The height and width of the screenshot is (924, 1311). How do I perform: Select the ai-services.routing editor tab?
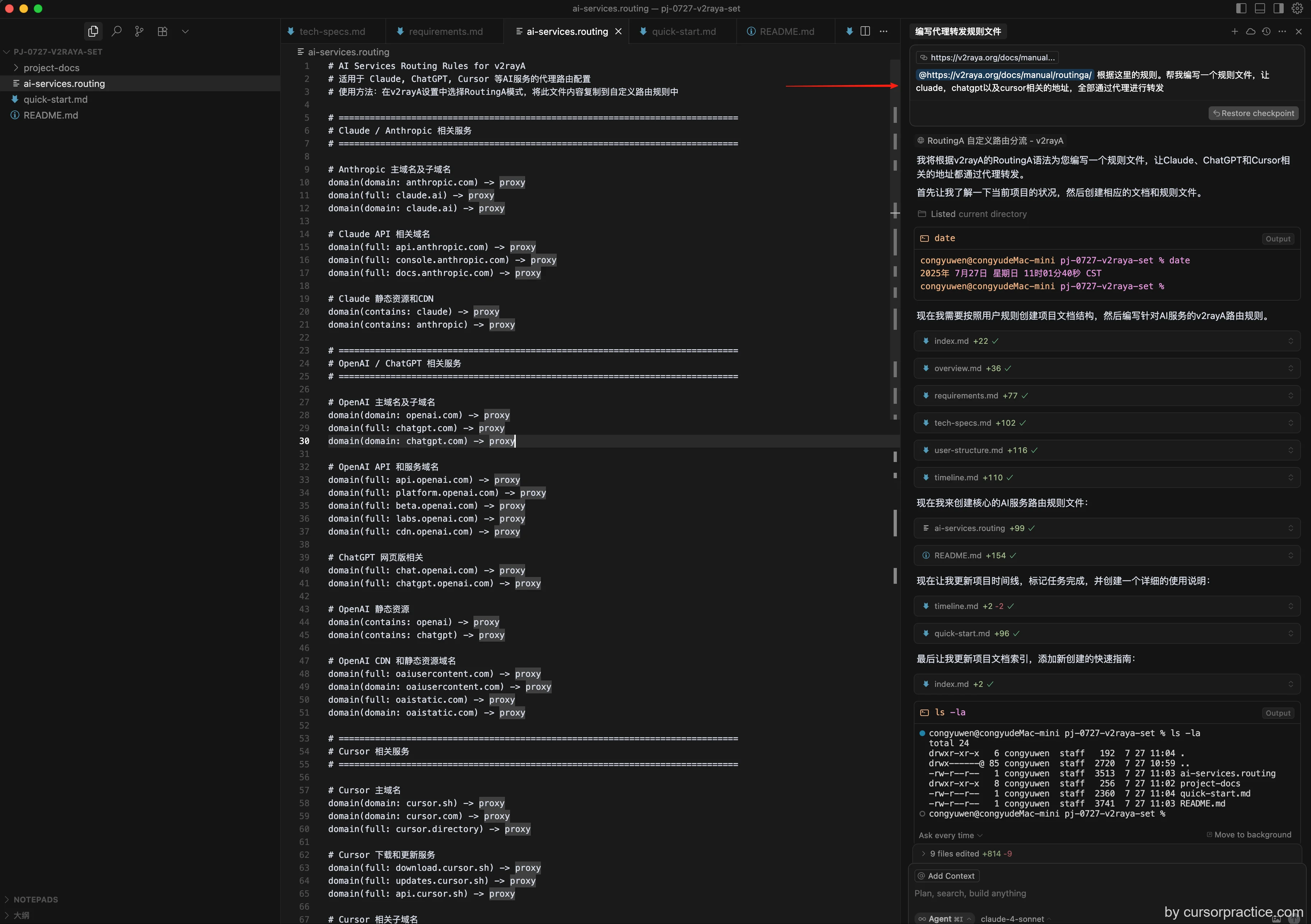[x=567, y=31]
